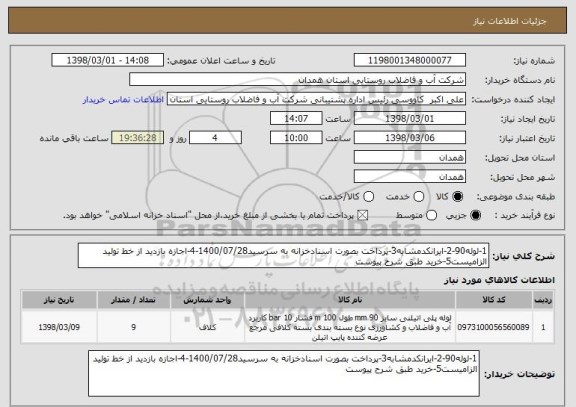Choose the متوسط purchase process option
The image size is (576, 407).
(432, 216)
